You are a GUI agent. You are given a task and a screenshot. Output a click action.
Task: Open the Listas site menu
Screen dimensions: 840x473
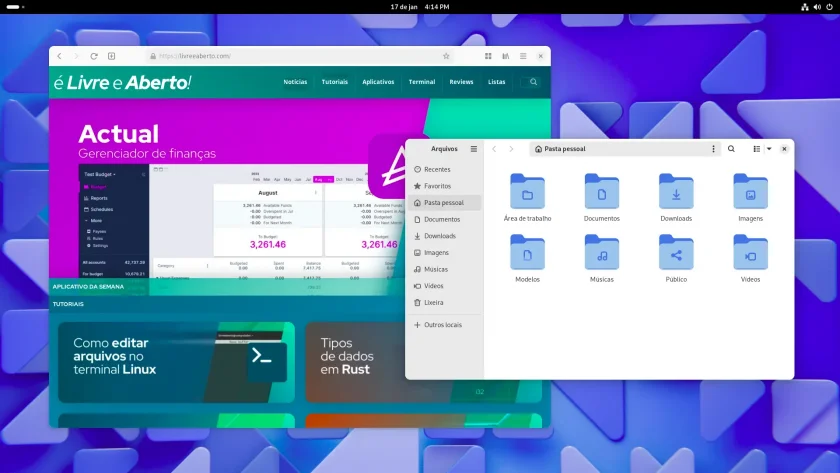[x=497, y=82]
